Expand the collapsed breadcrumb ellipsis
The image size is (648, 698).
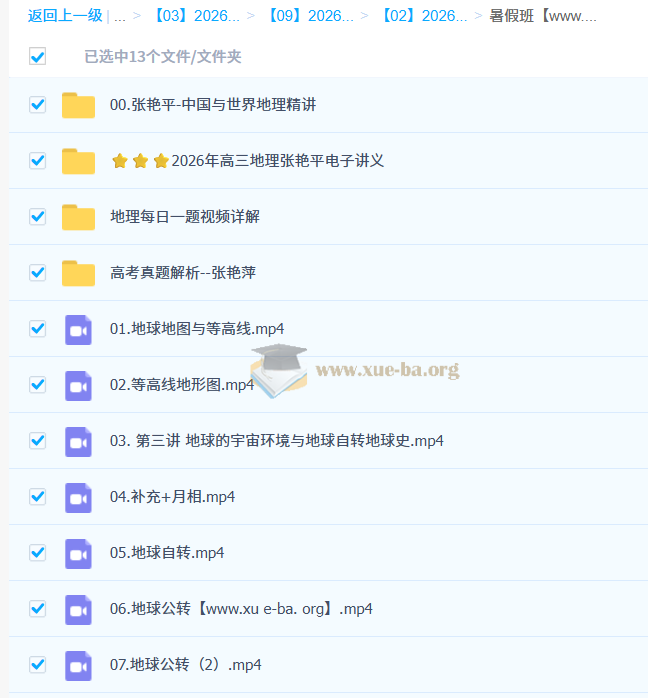point(120,16)
